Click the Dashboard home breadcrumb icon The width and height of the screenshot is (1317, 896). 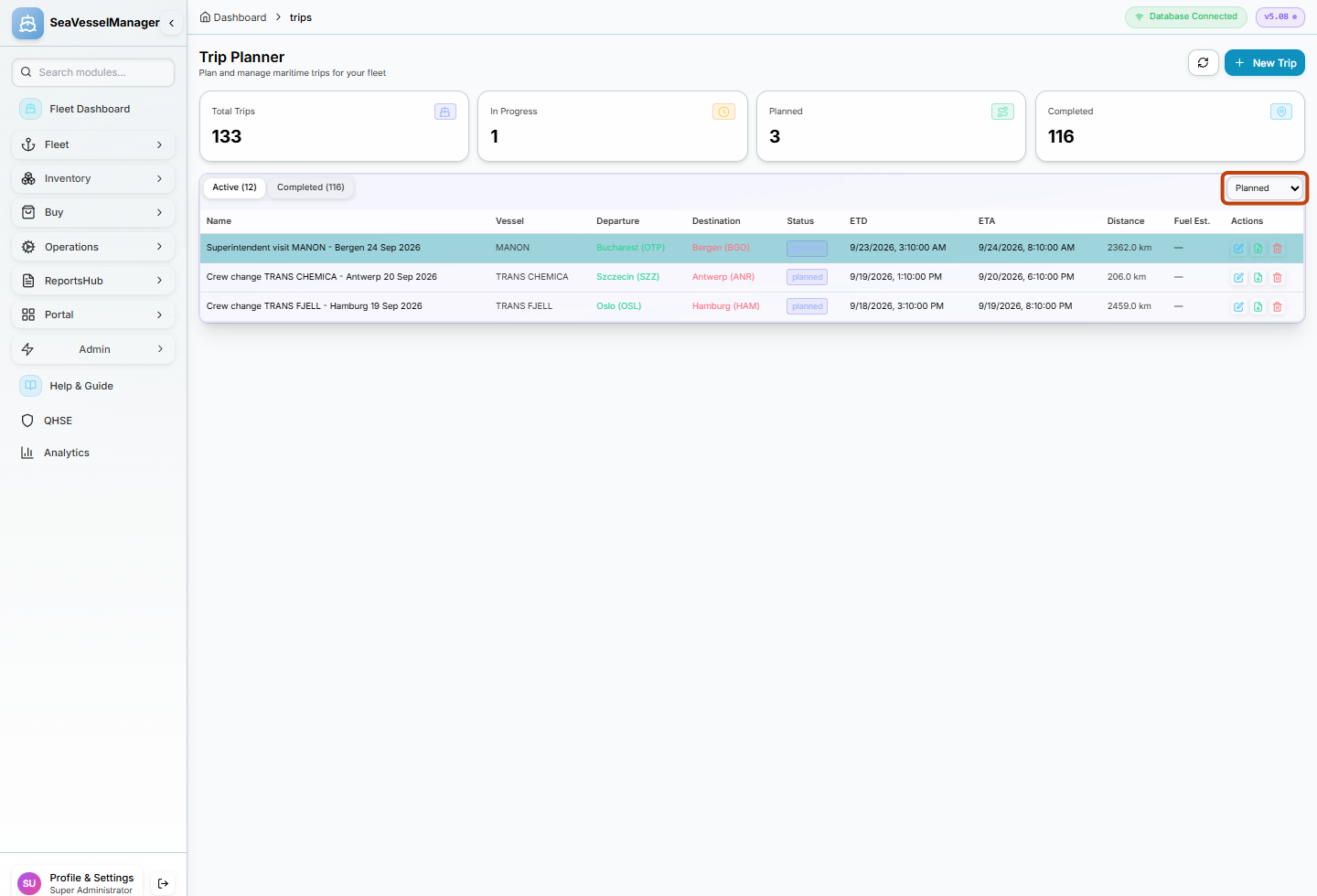click(x=205, y=17)
